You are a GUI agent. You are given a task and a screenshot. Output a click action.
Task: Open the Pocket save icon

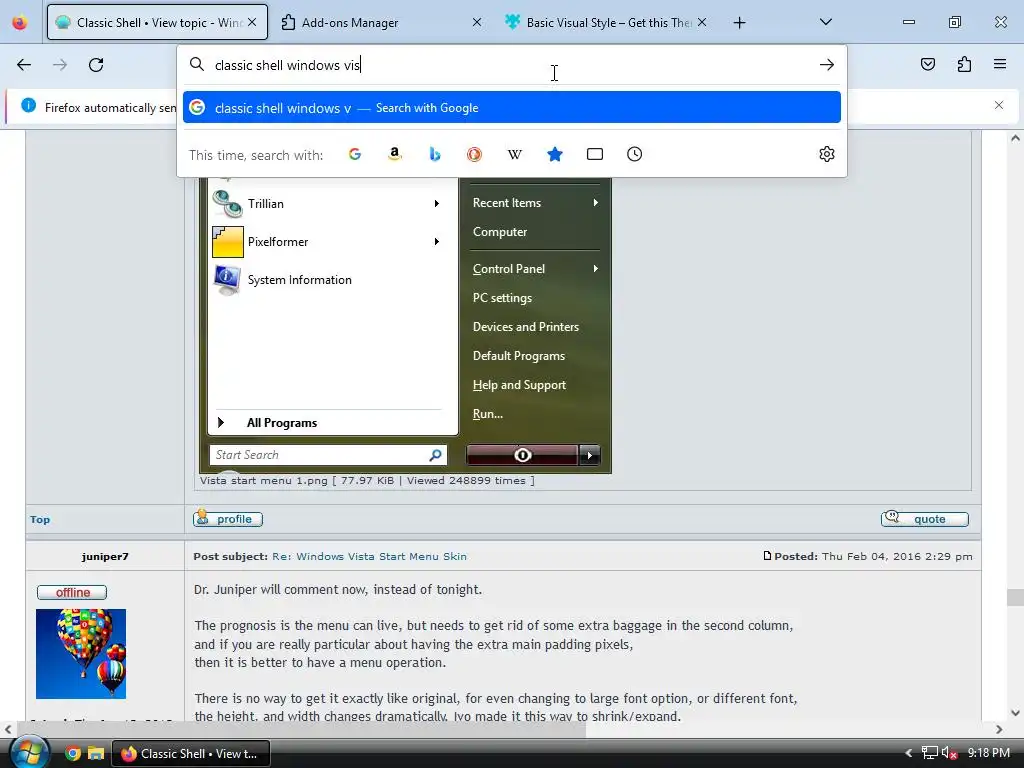[x=927, y=64]
